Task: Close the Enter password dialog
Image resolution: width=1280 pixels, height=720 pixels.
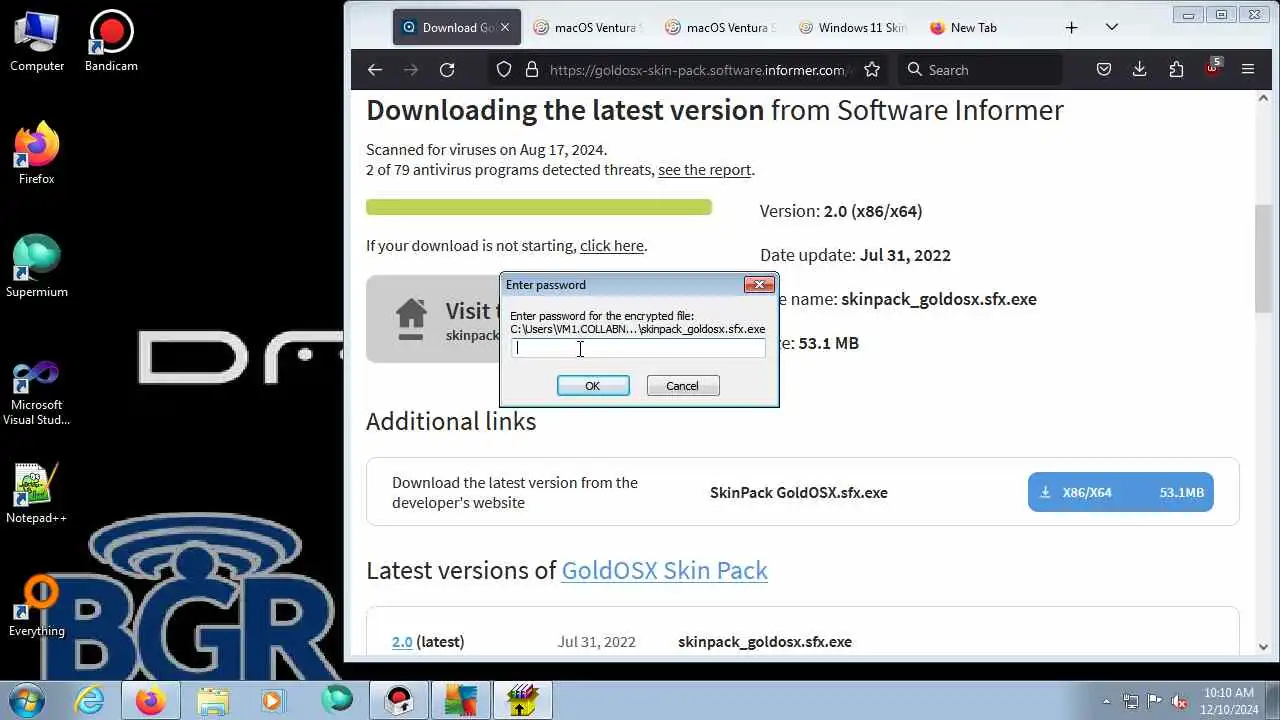Action: [x=759, y=285]
